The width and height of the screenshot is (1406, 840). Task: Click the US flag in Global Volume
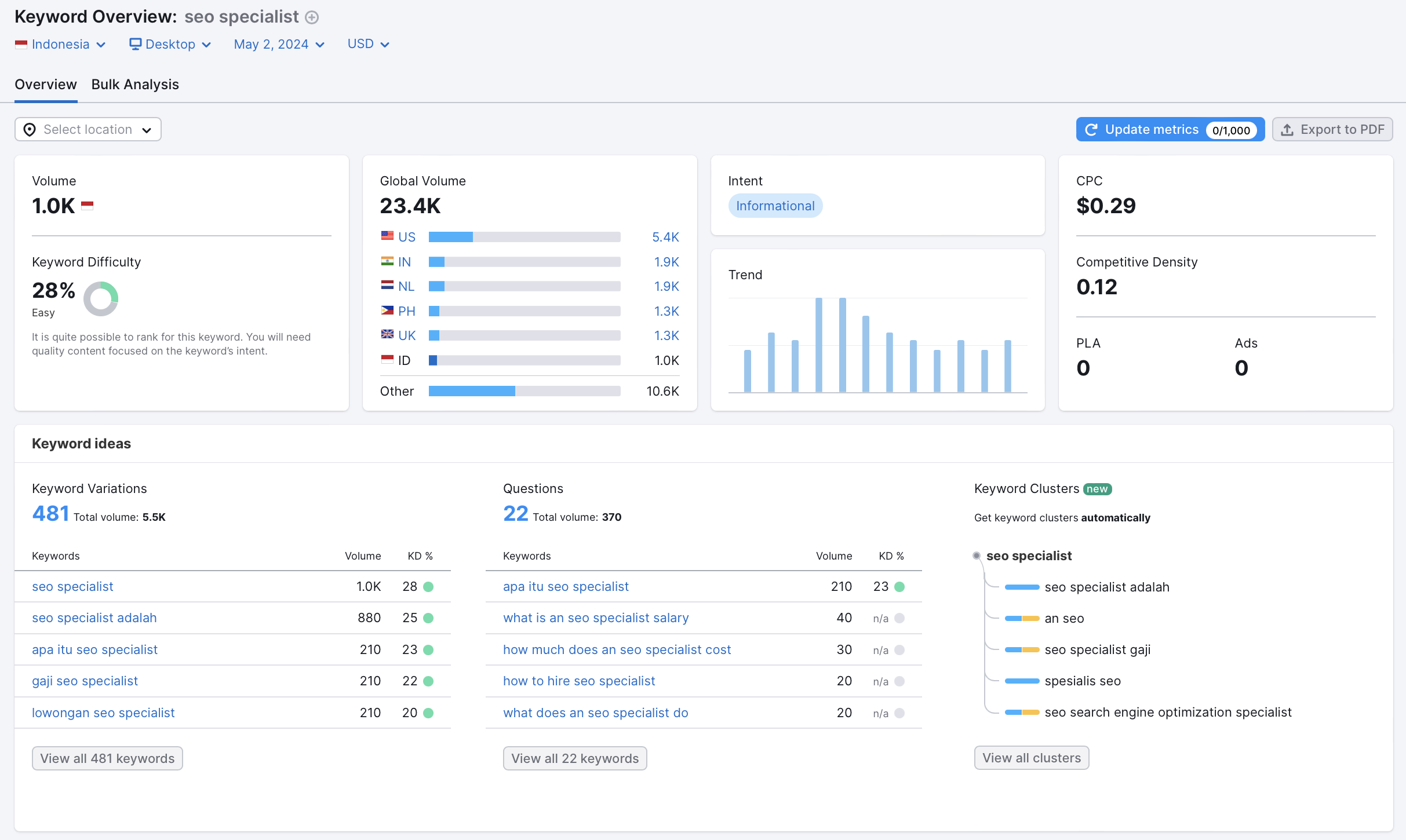387,236
